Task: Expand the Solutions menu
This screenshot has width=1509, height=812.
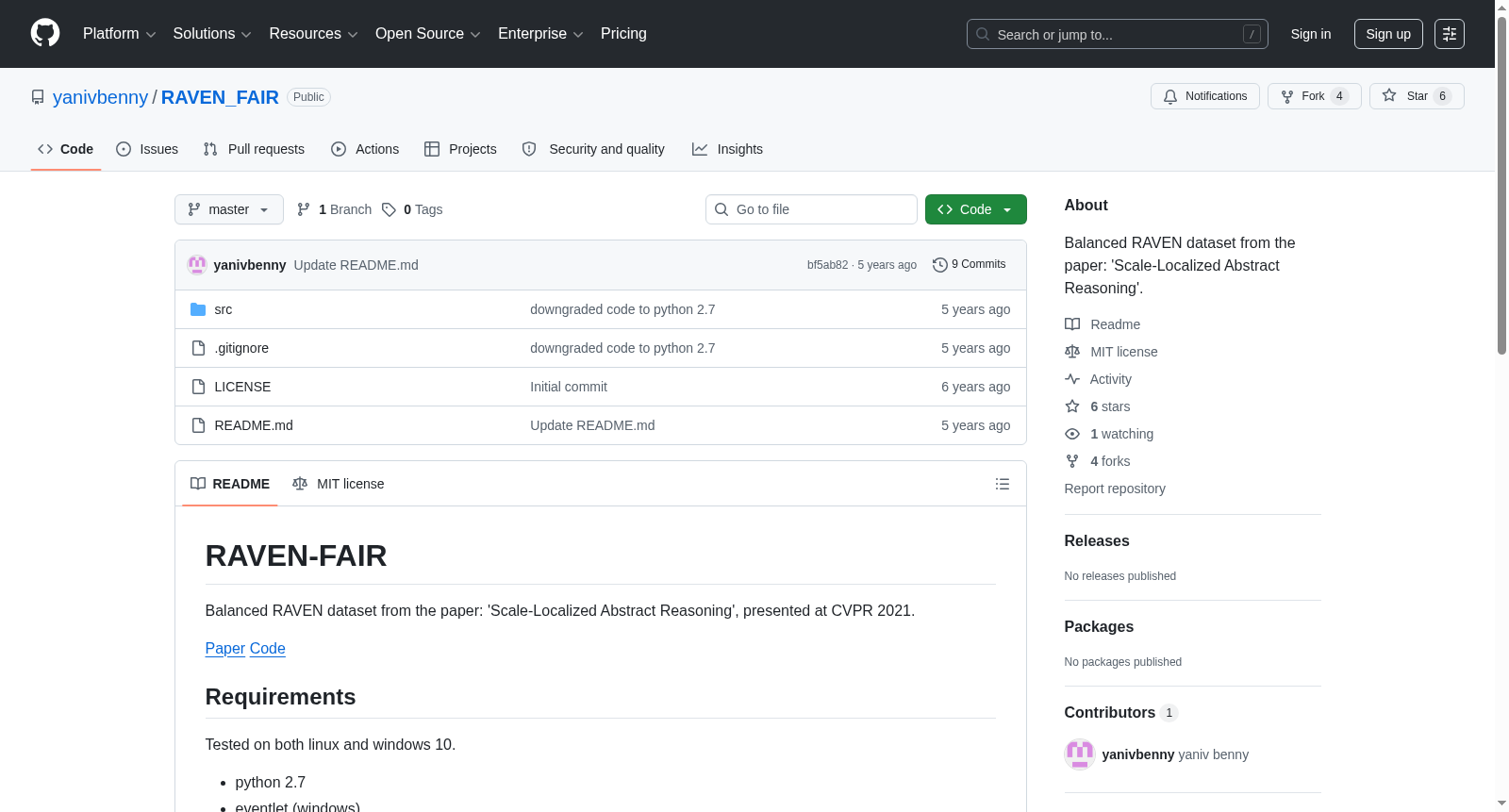Action: point(212,34)
